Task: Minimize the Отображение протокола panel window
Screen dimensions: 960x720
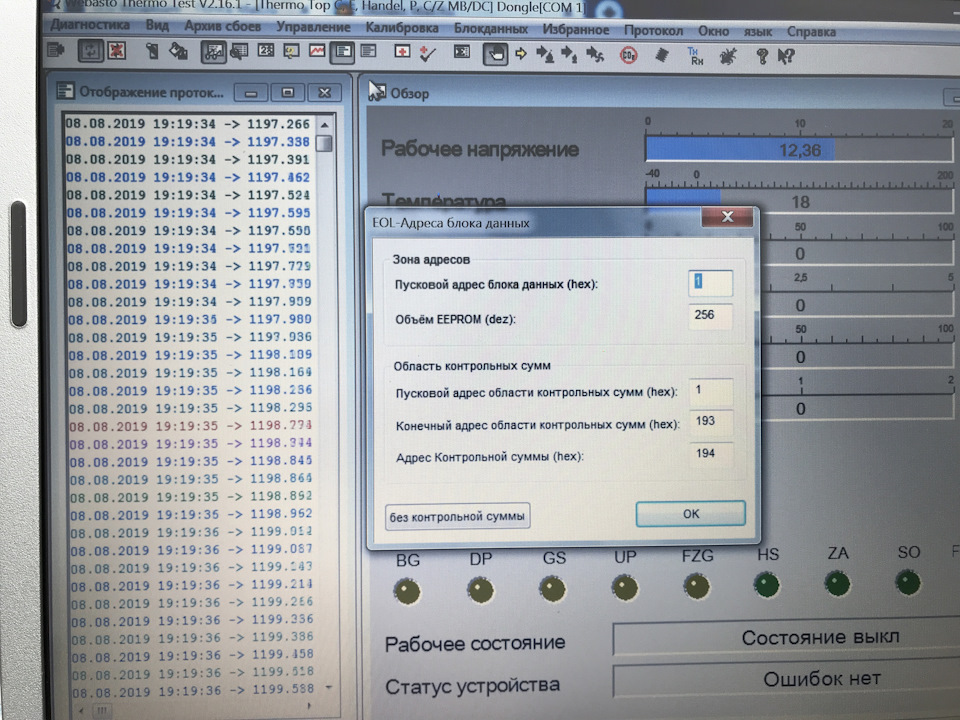Action: (x=251, y=93)
